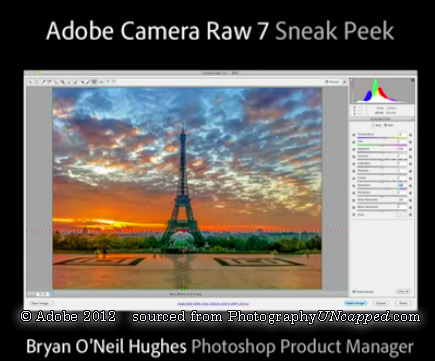
Task: Decrease Tint with its minus button
Action: (354, 142)
